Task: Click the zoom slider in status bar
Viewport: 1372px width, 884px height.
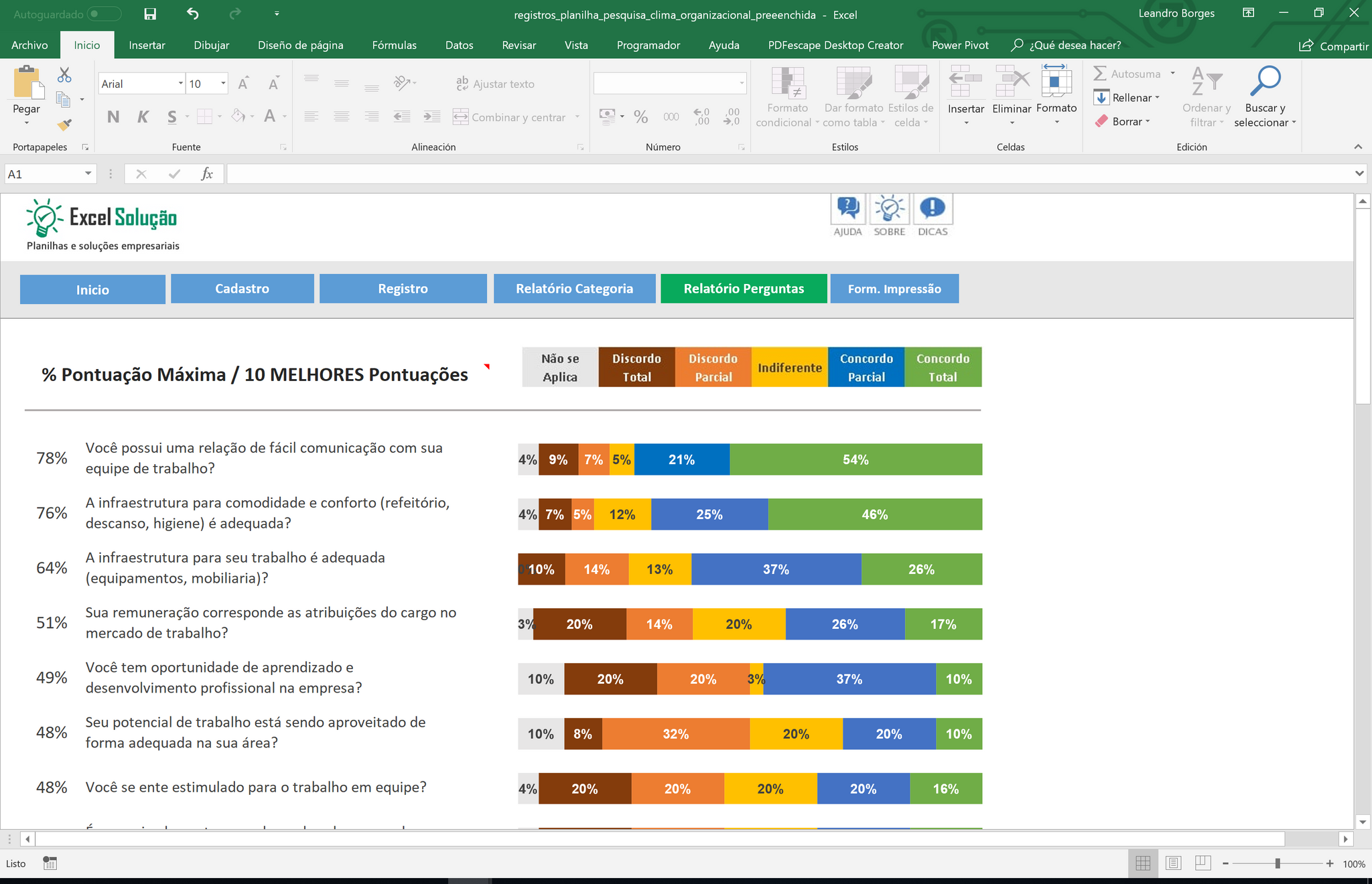Action: tap(1277, 863)
